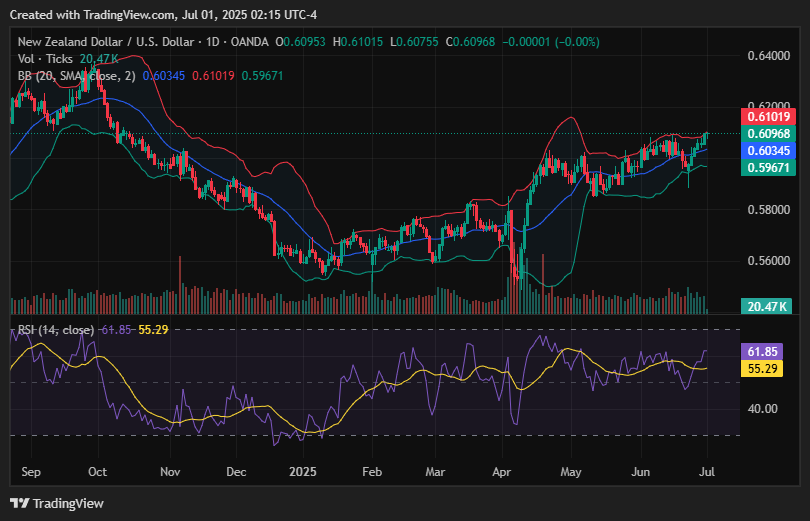Screen dimensions: 810x521
Task: Click the RSI average 55.29 in legend
Action: [153, 329]
